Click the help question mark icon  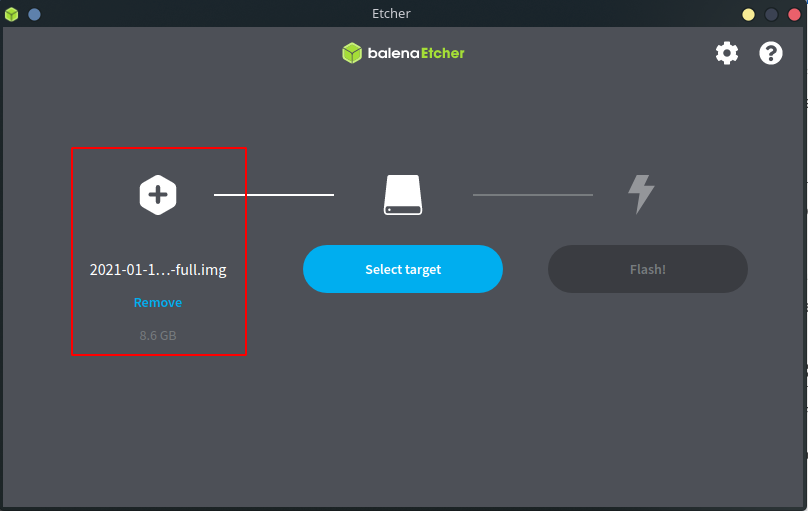771,53
